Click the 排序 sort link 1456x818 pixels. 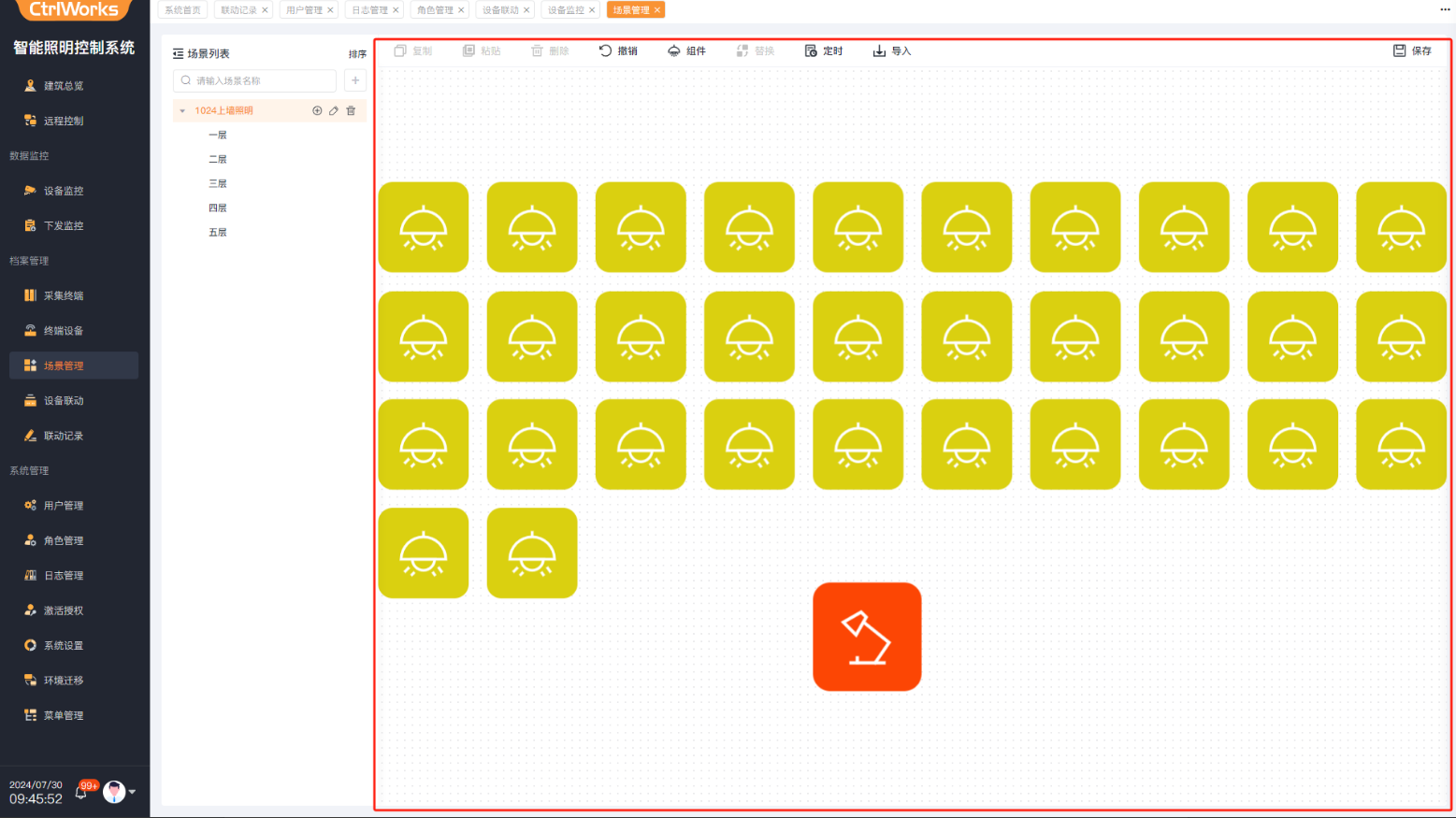(x=357, y=54)
